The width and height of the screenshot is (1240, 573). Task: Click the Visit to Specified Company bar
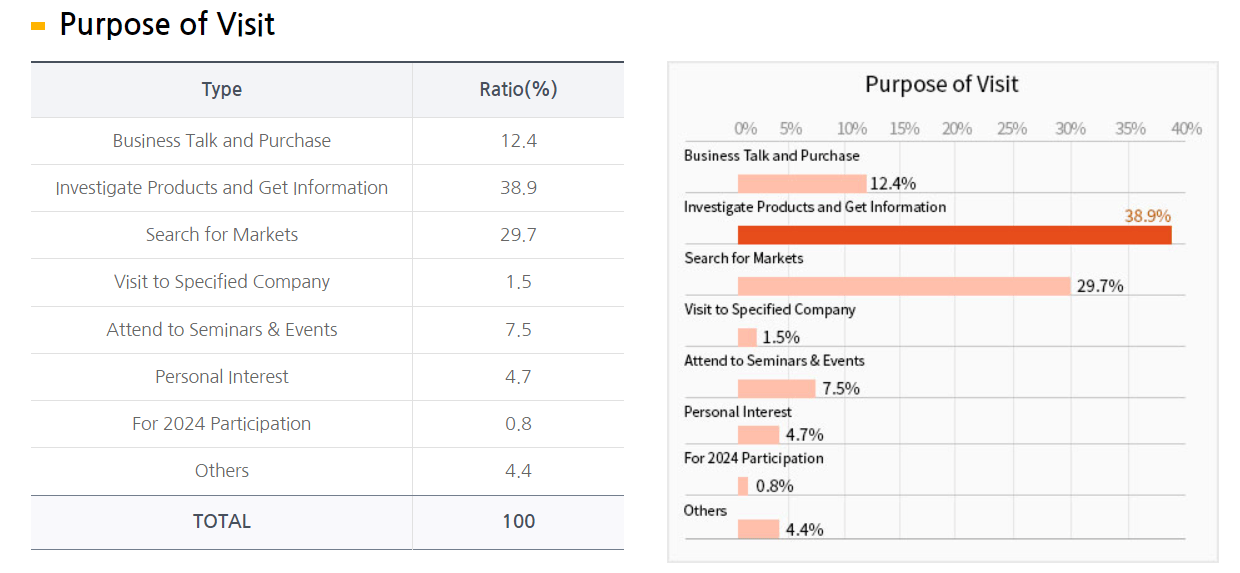pos(747,337)
